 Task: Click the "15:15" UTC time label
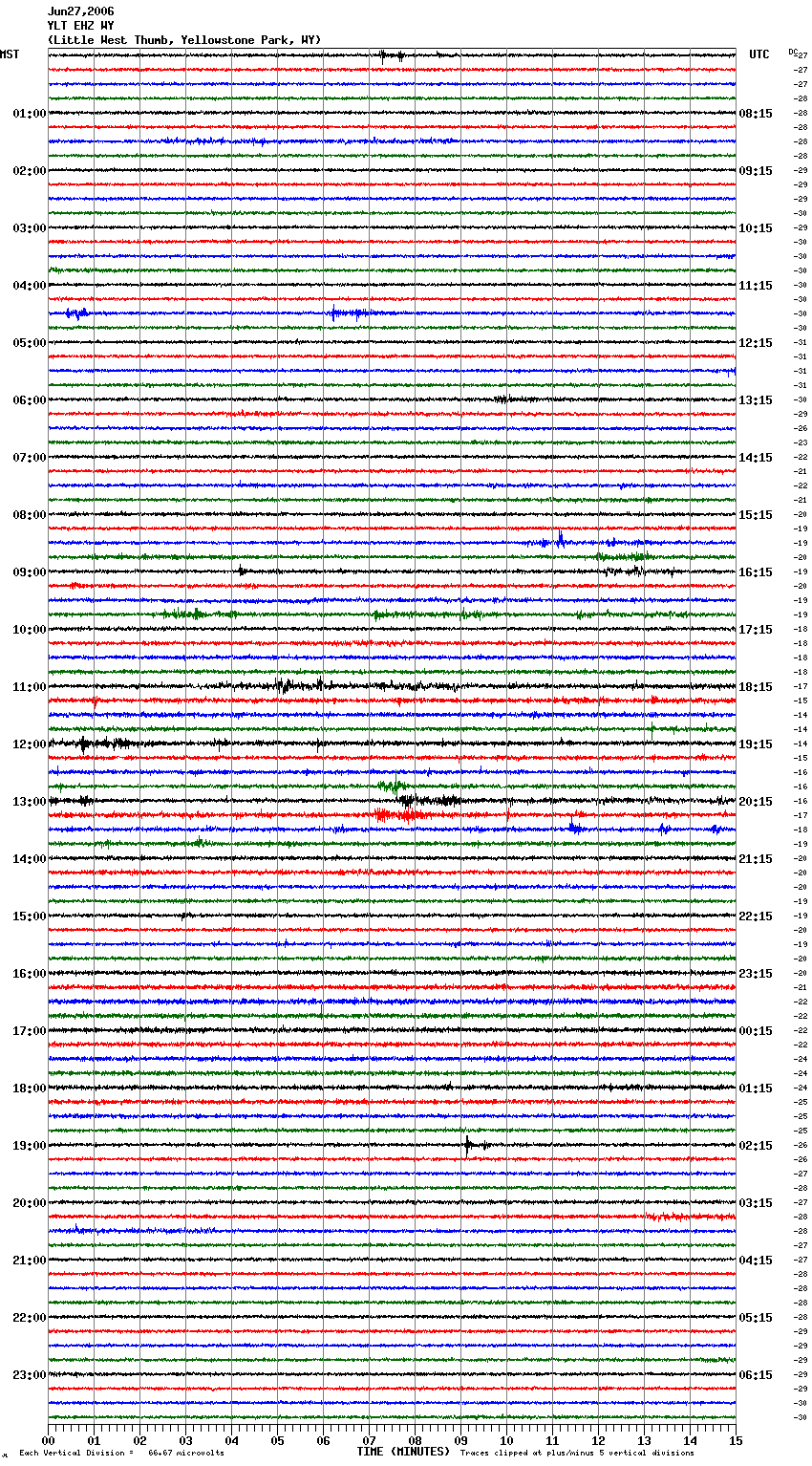pos(756,515)
